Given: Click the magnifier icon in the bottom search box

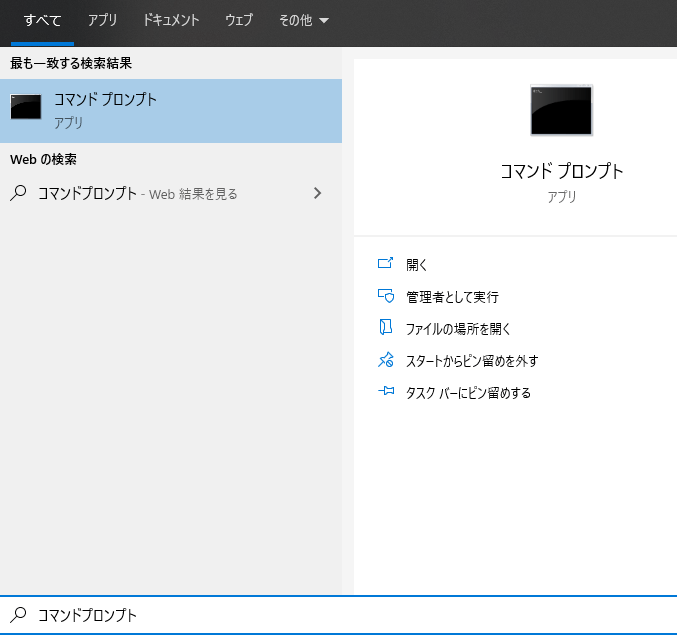Looking at the screenshot, I should tap(18, 615).
